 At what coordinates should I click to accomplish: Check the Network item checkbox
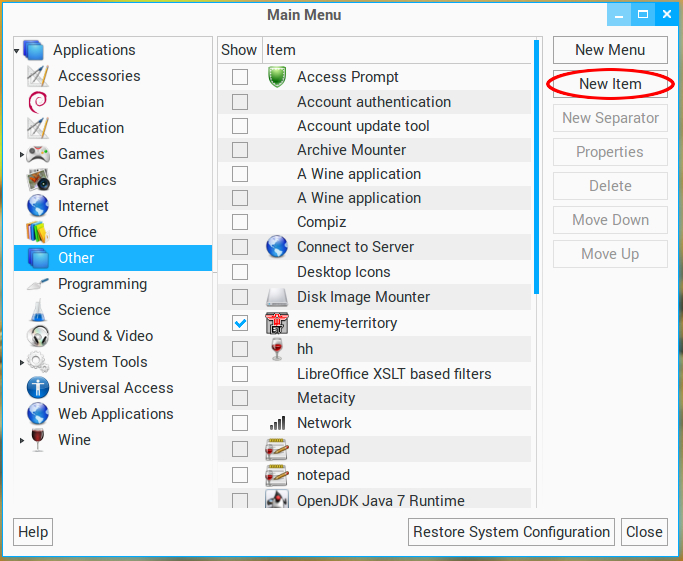coord(240,423)
